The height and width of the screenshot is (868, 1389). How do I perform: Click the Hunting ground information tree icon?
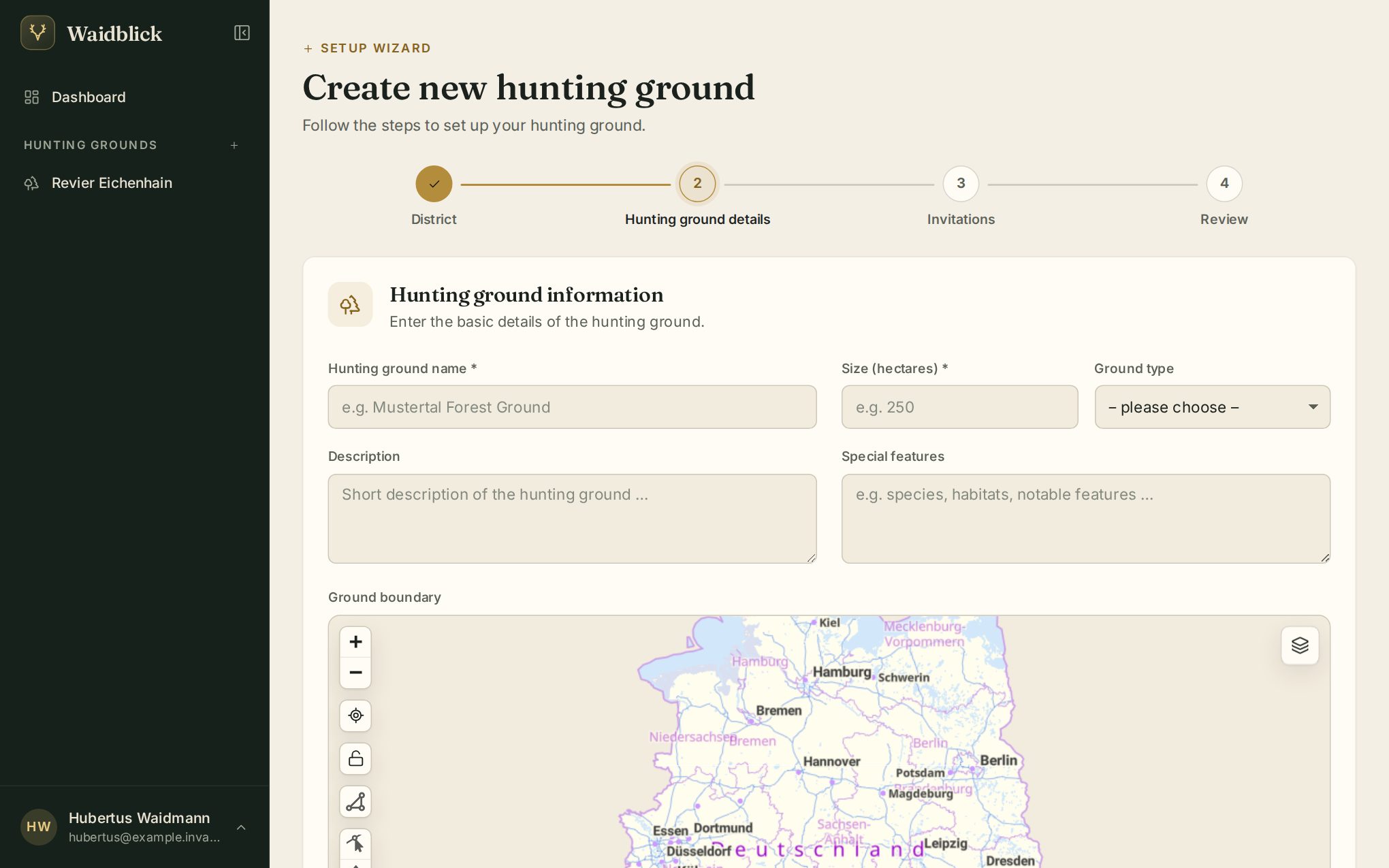350,304
